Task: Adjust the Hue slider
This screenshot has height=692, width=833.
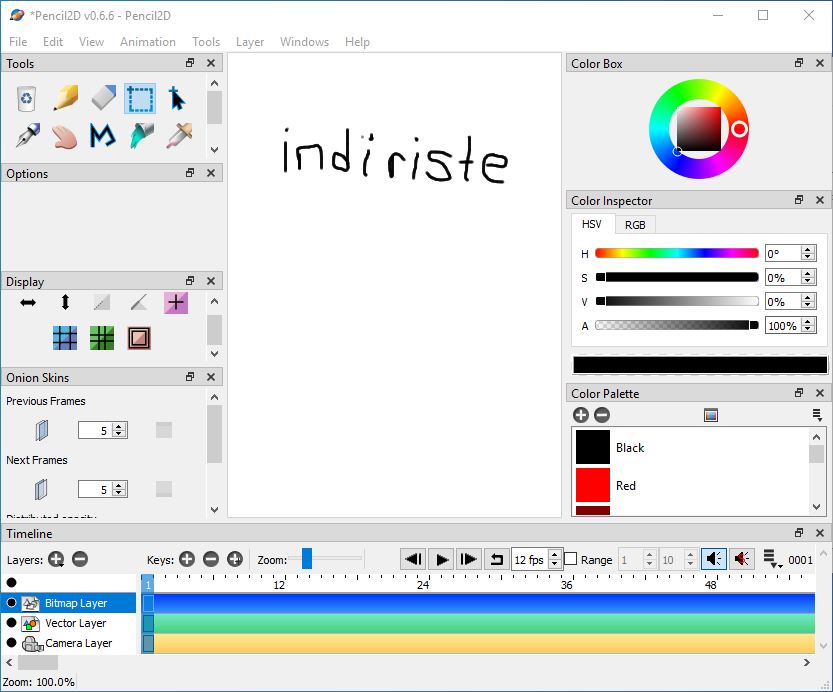Action: (676, 253)
